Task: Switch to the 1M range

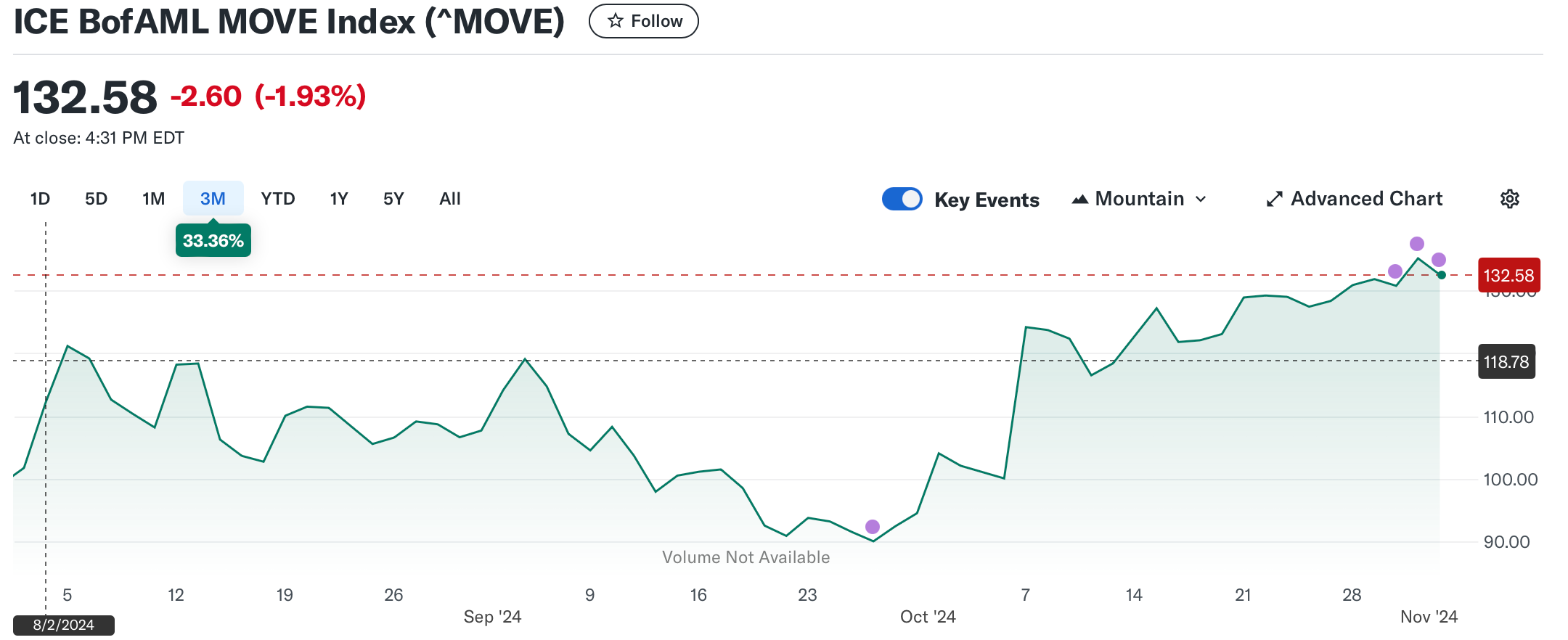Action: click(x=153, y=199)
